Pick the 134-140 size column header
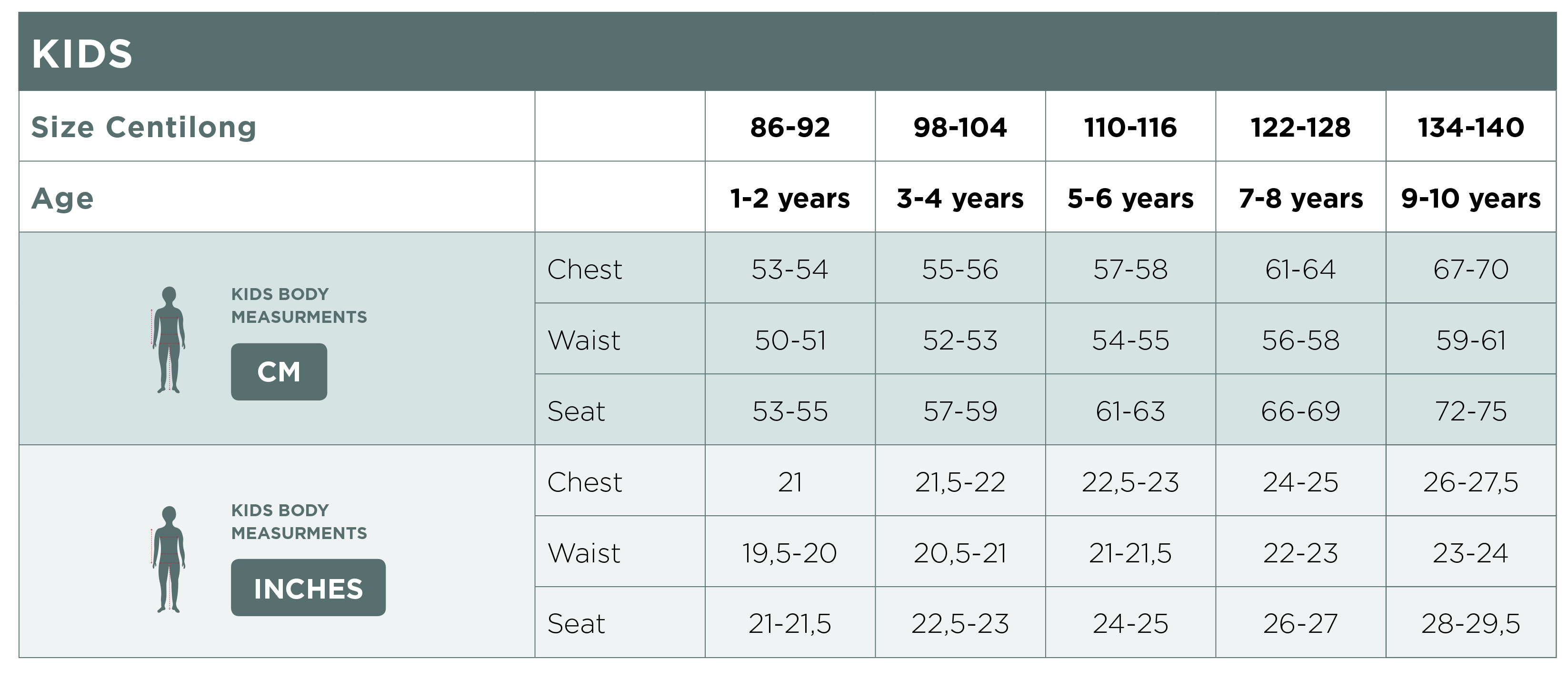 1470,127
